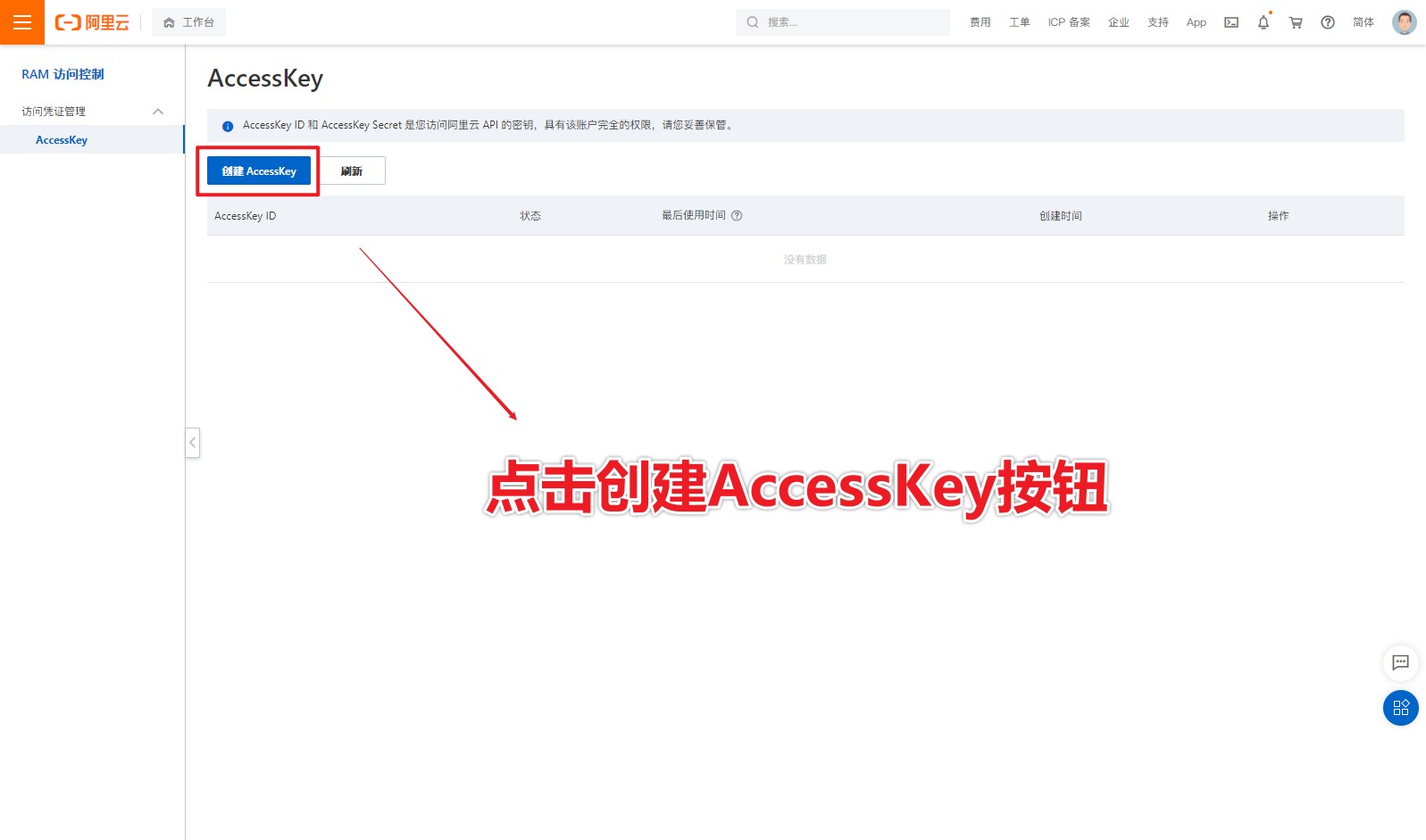Open the 简体 language selector

[1363, 22]
